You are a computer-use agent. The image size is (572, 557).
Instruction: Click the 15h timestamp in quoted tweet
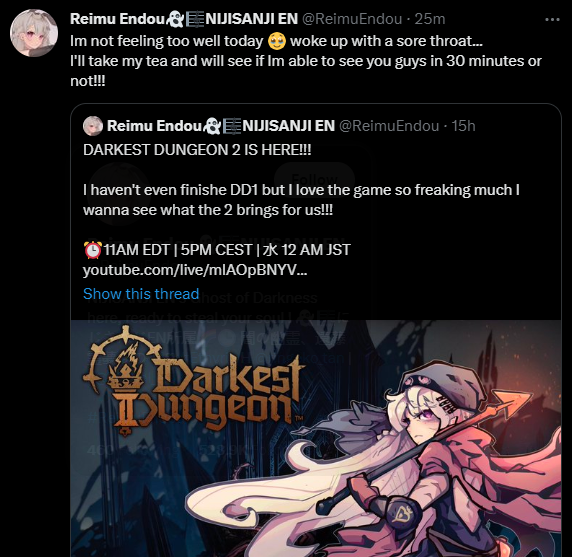463,126
